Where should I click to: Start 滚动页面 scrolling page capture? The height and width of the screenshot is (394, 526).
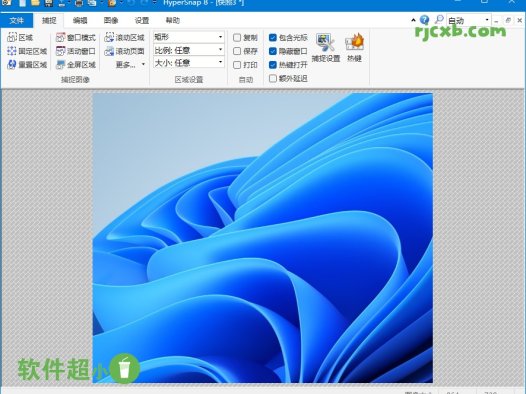124,51
